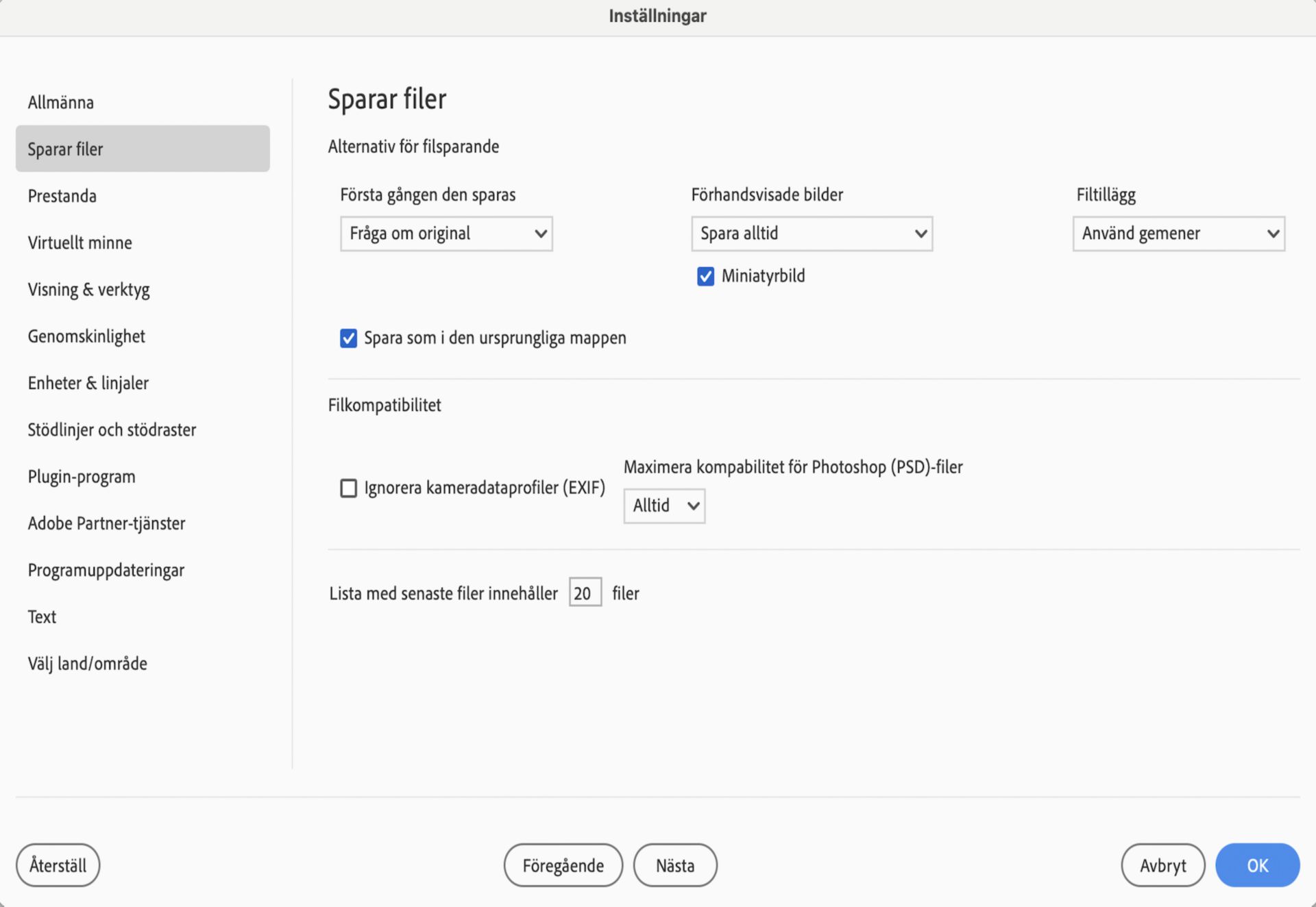Viewport: 1316px width, 907px height.
Task: Navigate to Allmänna settings section
Action: pyautogui.click(x=62, y=101)
